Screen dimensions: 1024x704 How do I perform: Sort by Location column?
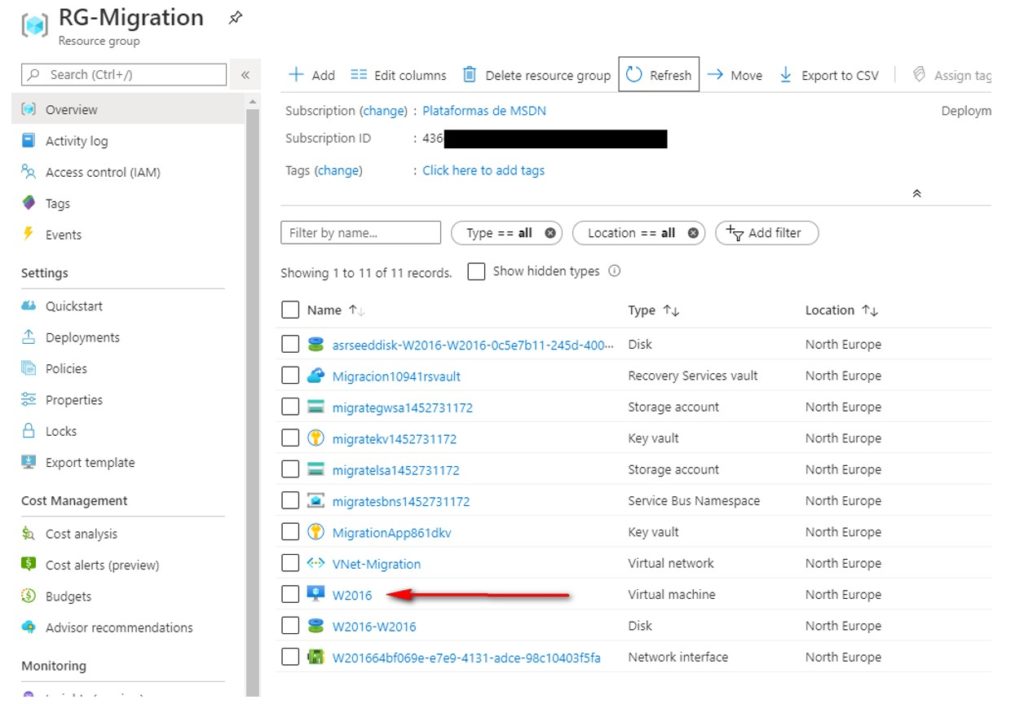point(842,310)
